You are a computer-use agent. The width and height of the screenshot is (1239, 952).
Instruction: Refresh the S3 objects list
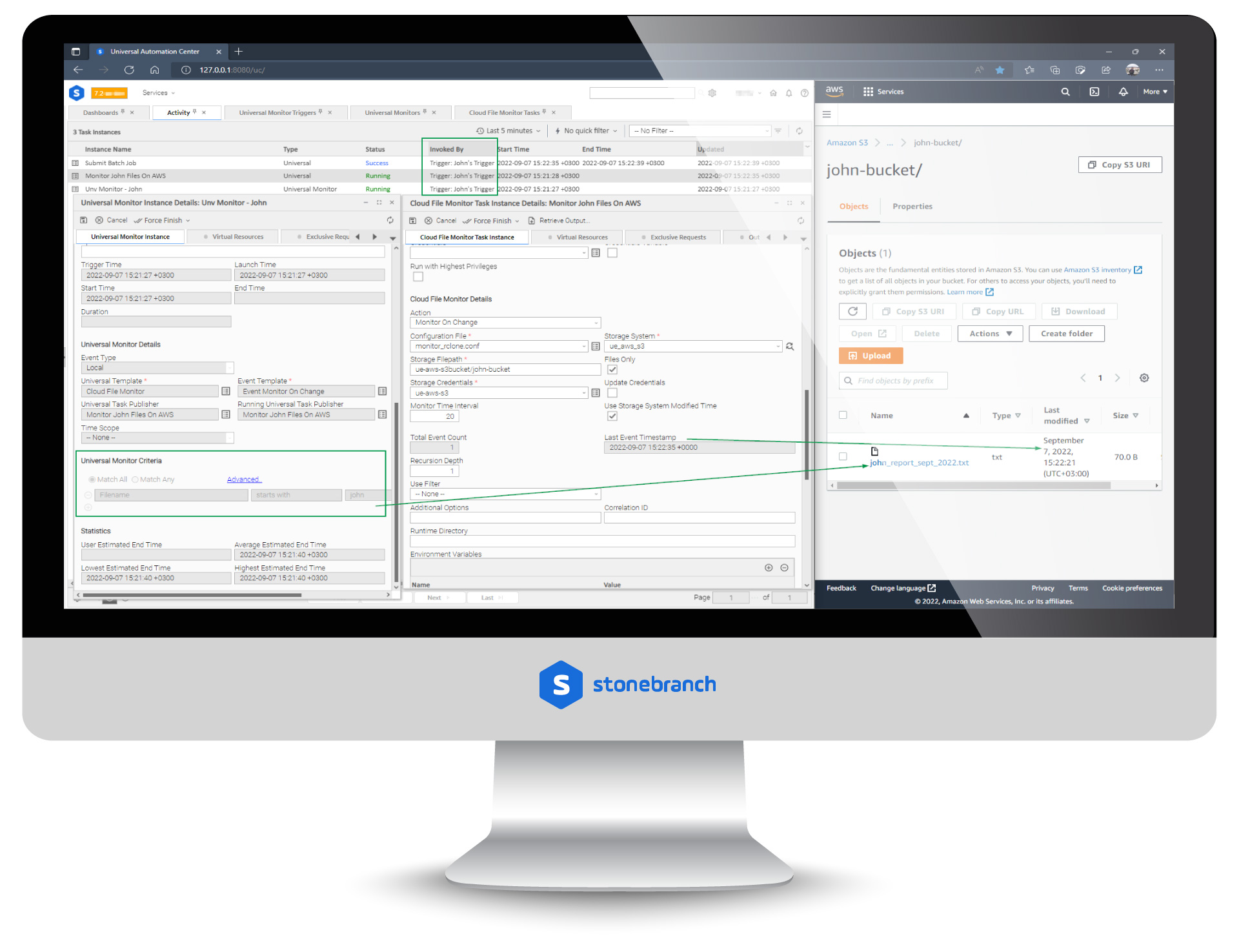click(853, 312)
